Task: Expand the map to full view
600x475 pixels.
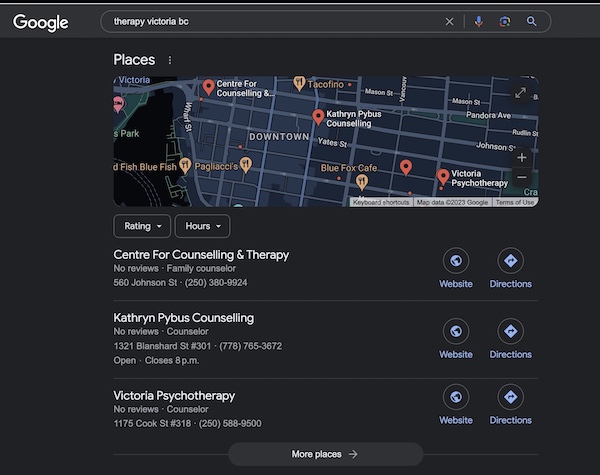Action: tap(520, 93)
